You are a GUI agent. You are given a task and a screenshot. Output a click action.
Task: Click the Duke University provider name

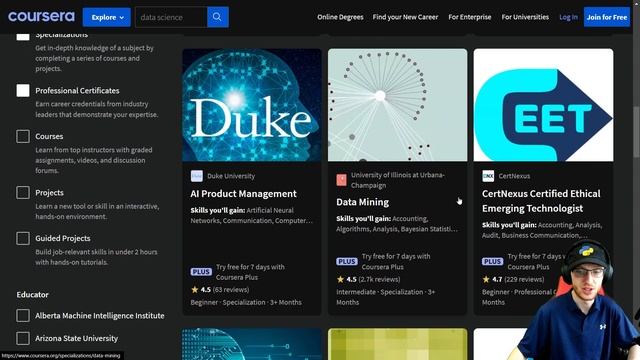[x=231, y=176]
